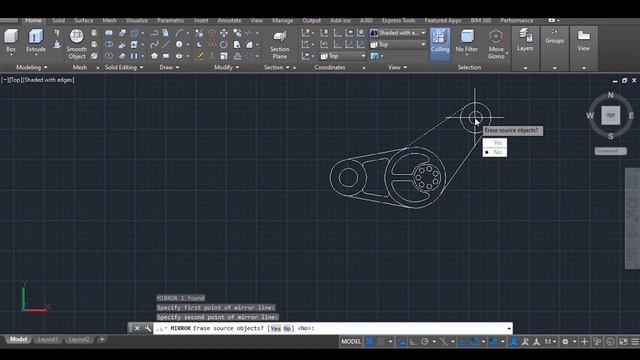This screenshot has width=640, height=360.
Task: Switch to the Layout1 tab
Action: [48, 339]
